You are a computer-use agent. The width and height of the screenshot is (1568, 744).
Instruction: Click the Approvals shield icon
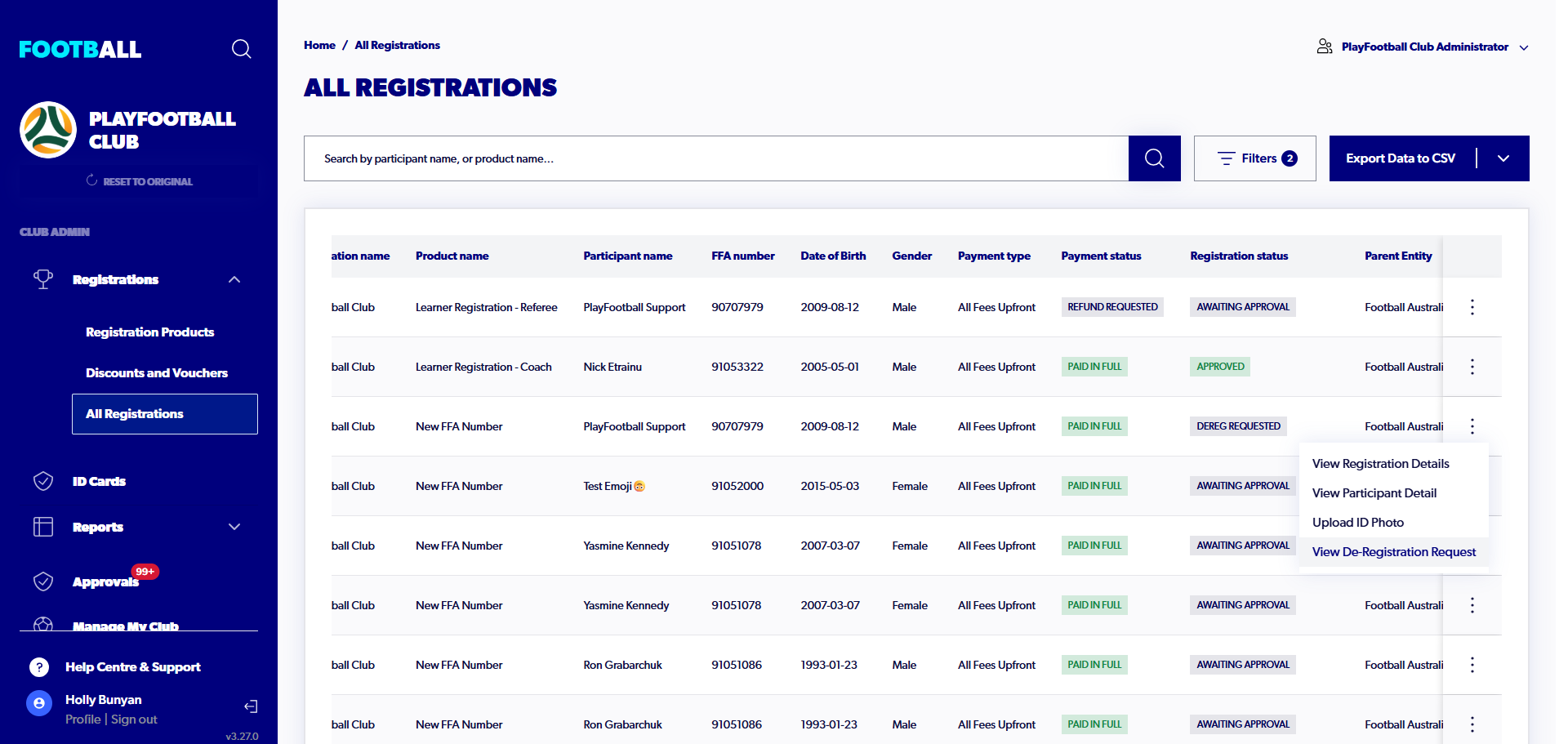(43, 581)
